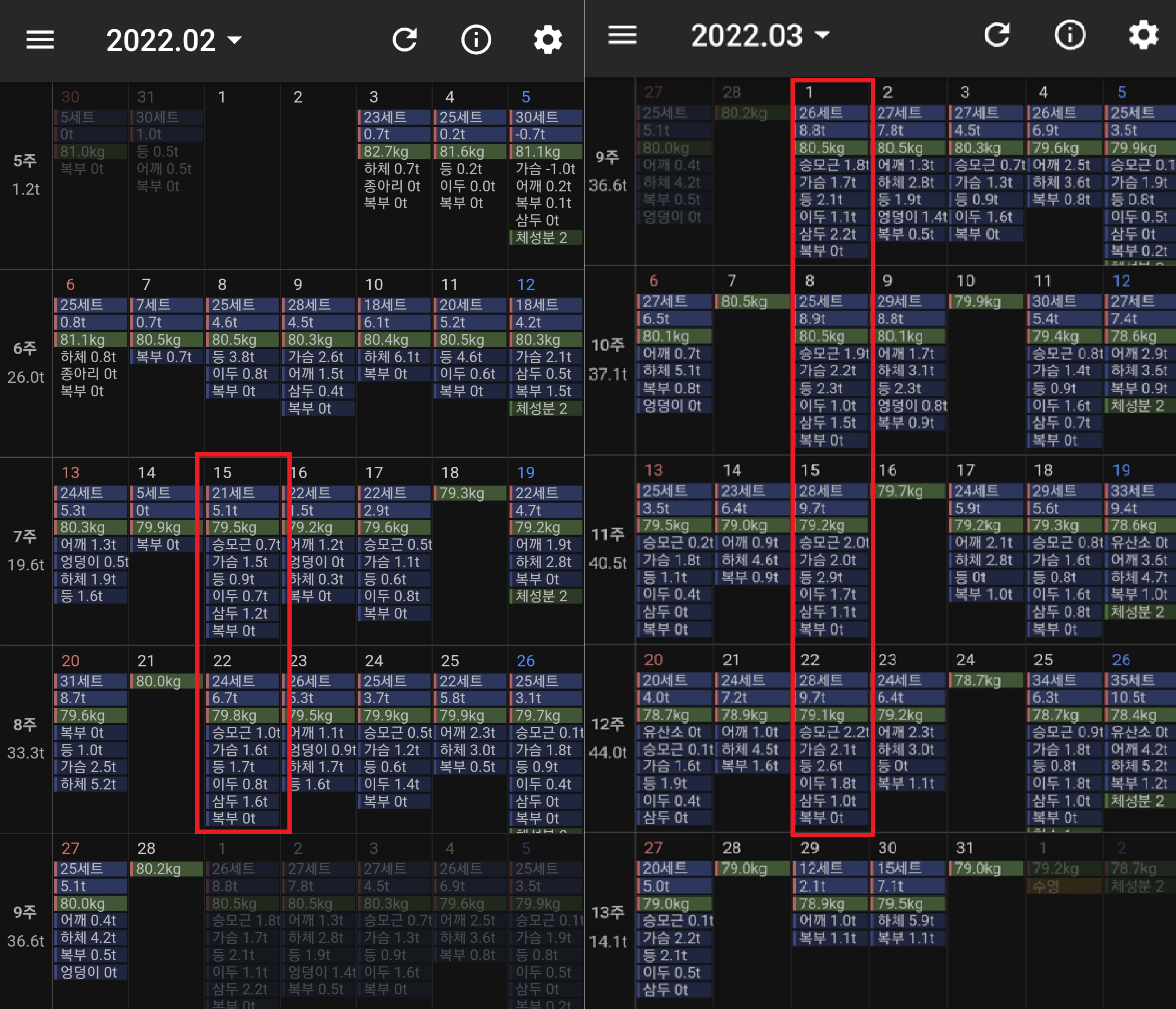Tap the 21세트 entry on February 15
The height and width of the screenshot is (1009, 1176).
pos(243,493)
